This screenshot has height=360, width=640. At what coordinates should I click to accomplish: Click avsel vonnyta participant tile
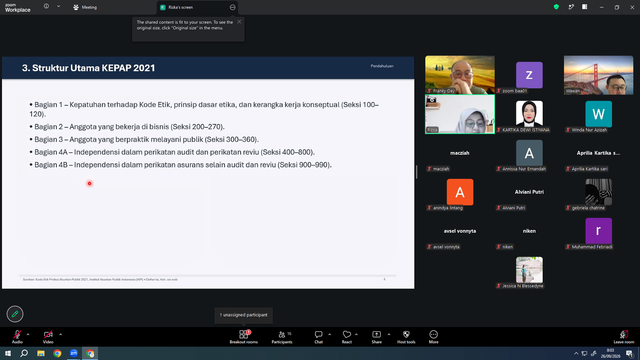[460, 231]
